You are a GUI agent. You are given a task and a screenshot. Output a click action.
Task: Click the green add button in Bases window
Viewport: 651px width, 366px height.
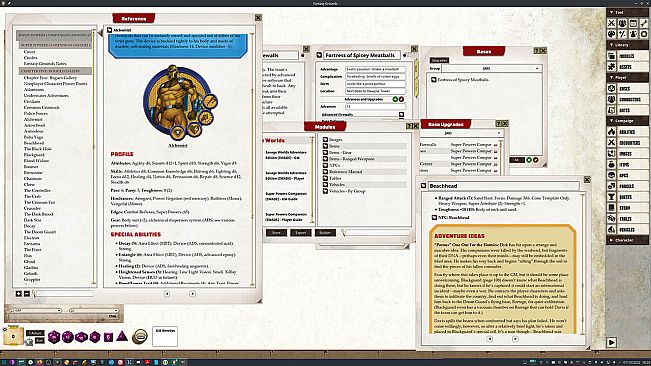[x=529, y=160]
